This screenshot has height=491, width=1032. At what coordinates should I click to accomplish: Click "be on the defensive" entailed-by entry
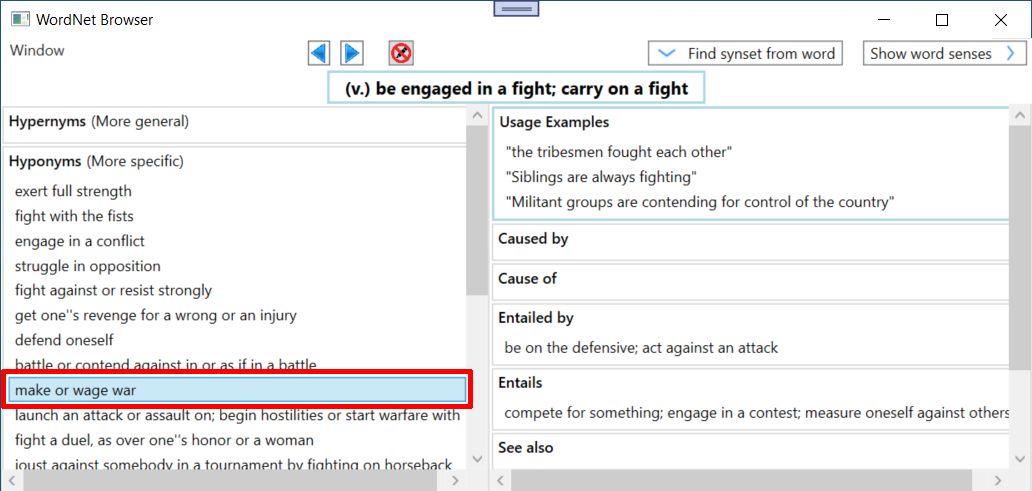[641, 348]
